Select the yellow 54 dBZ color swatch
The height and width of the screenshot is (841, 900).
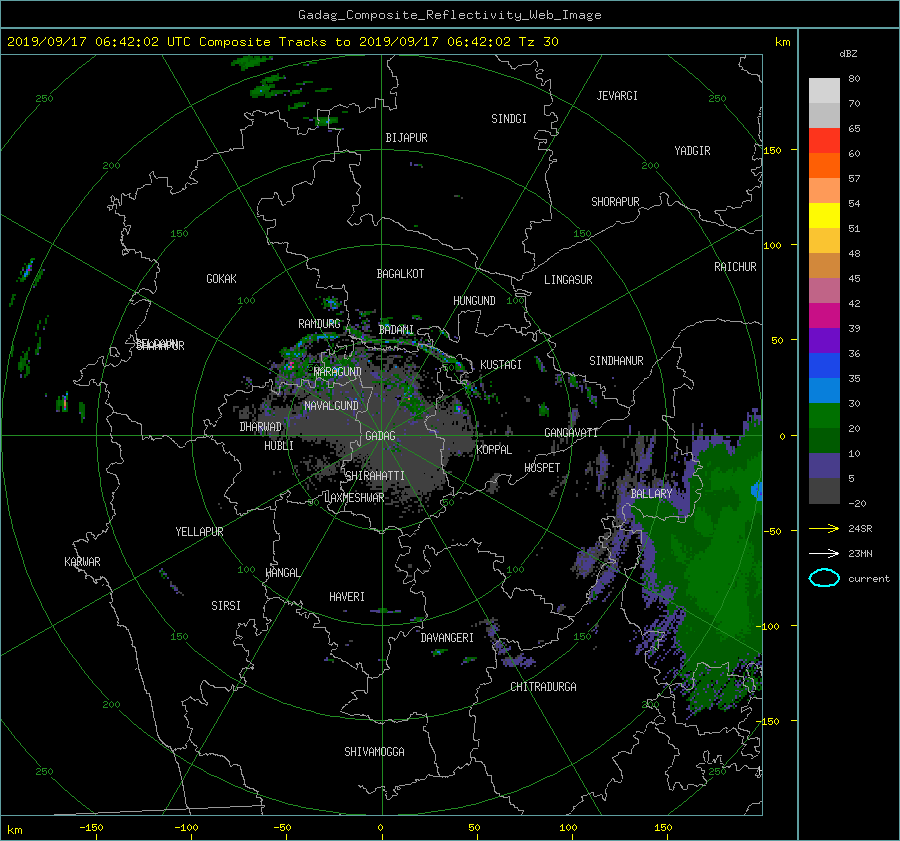[824, 215]
